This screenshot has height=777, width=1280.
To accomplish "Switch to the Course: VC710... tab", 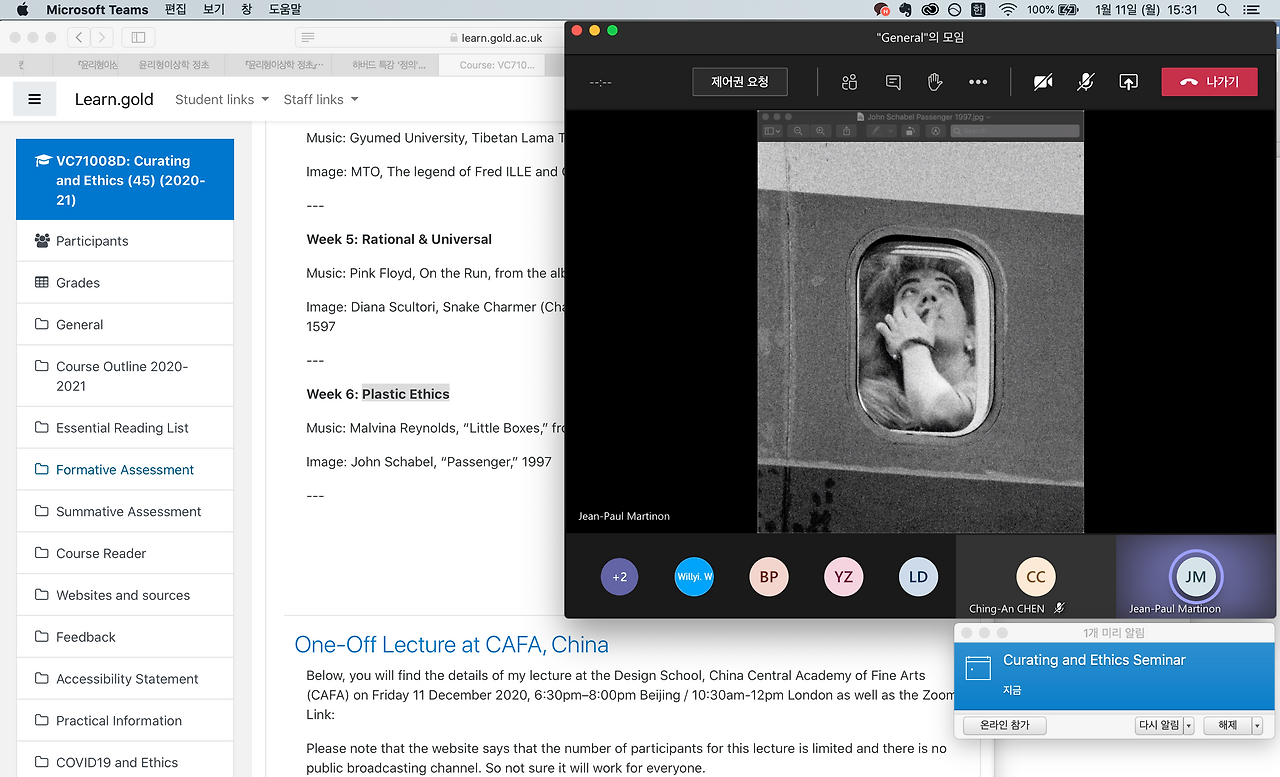I will pos(491,65).
